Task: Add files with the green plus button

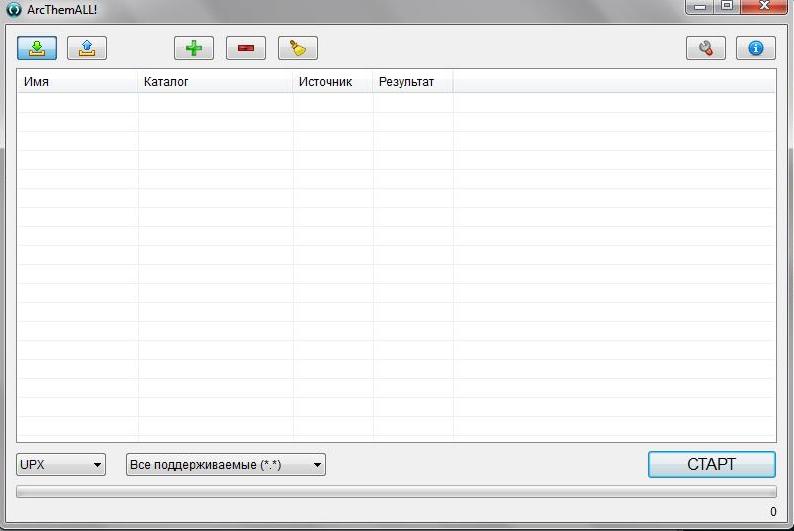Action: [x=194, y=48]
